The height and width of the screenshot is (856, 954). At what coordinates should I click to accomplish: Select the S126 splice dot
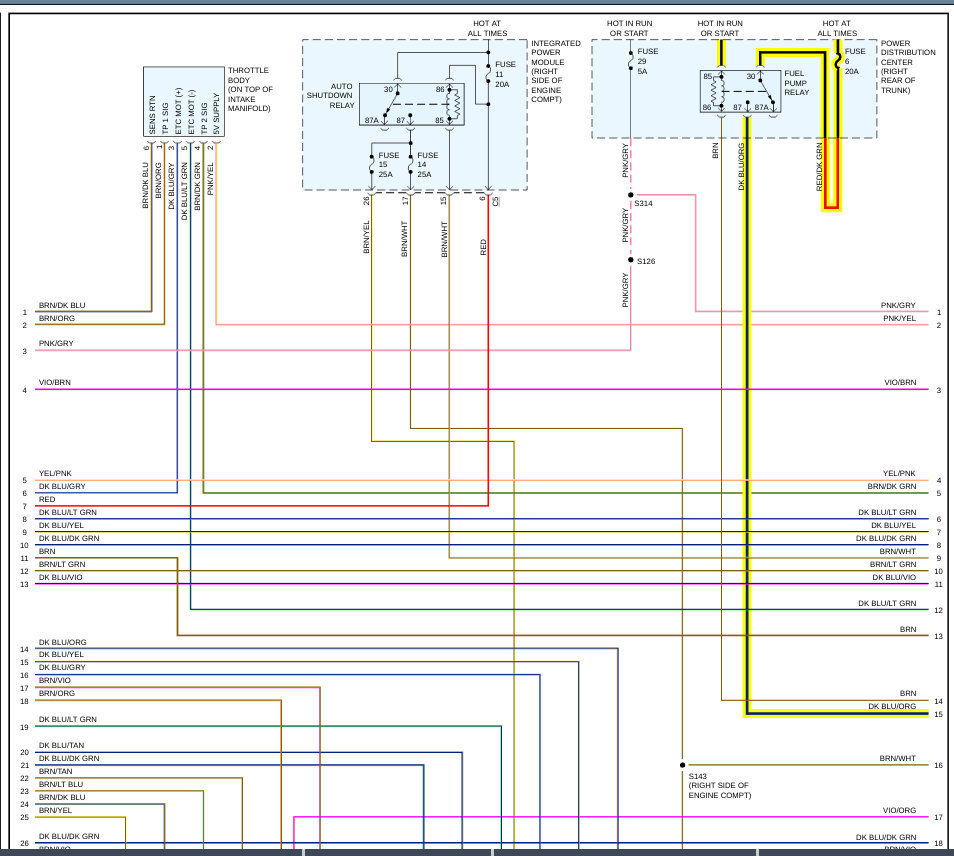[x=631, y=260]
